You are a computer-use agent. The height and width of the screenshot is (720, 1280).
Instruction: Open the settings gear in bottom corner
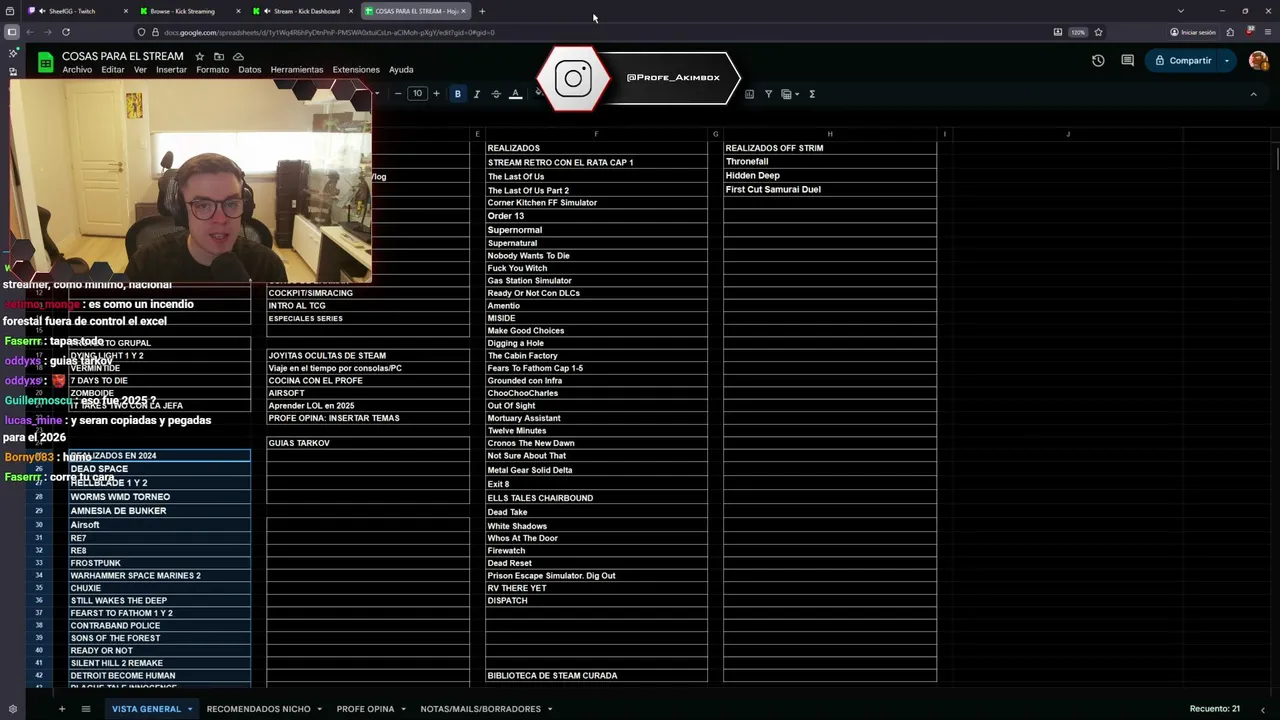pyautogui.click(x=12, y=709)
